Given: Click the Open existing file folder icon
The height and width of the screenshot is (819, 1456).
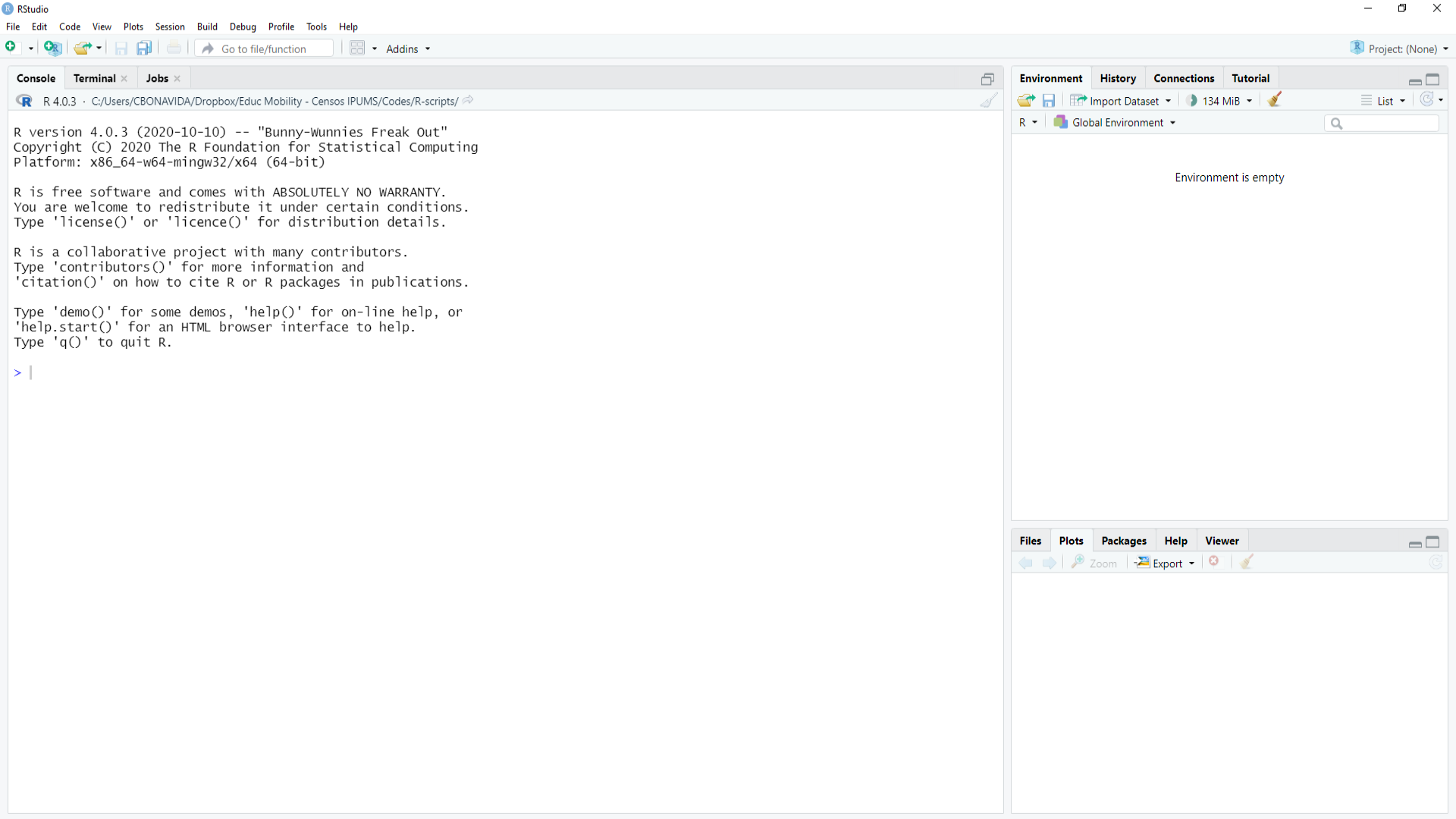Looking at the screenshot, I should [x=83, y=49].
